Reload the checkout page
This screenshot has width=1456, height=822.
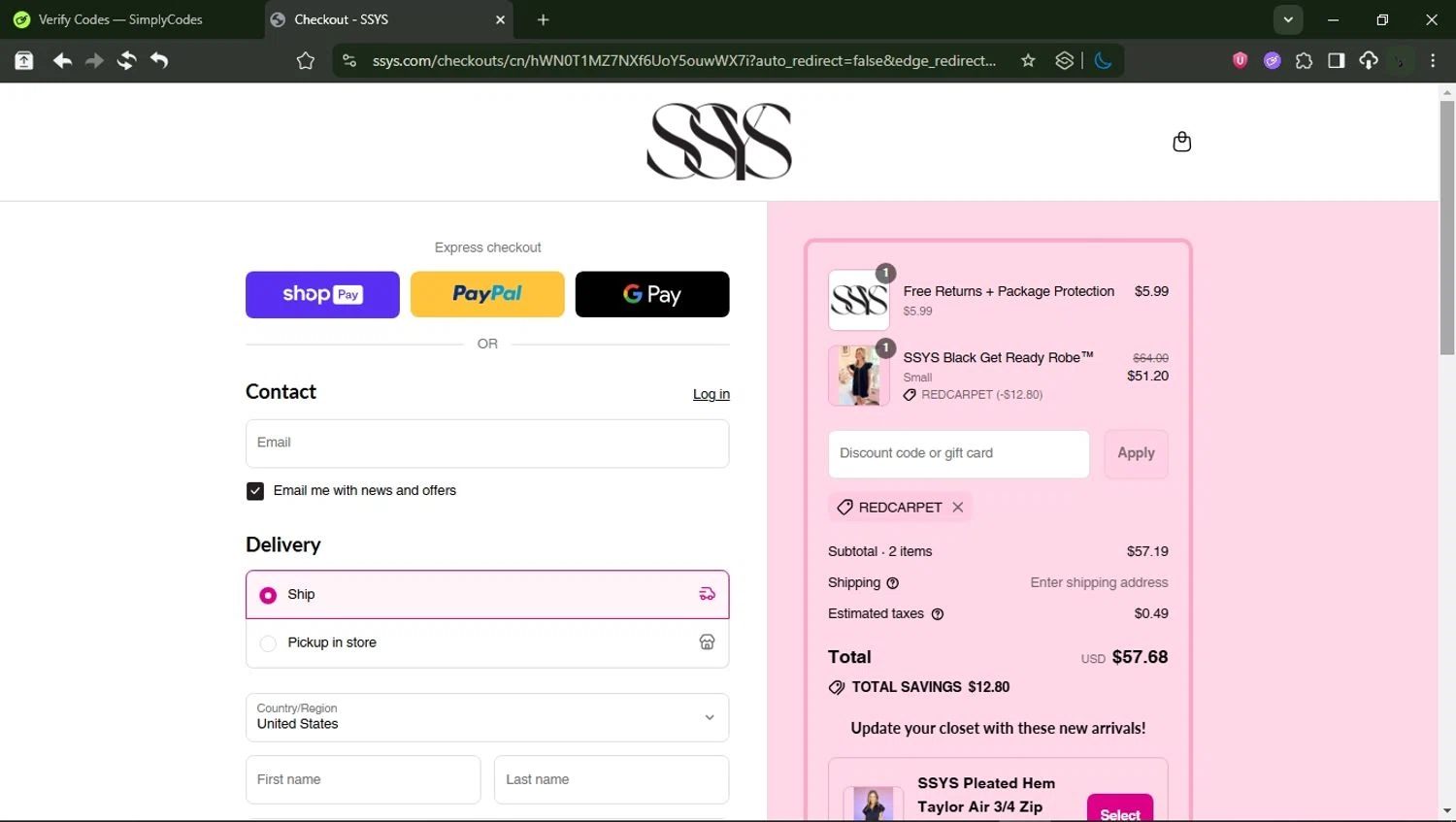click(126, 60)
